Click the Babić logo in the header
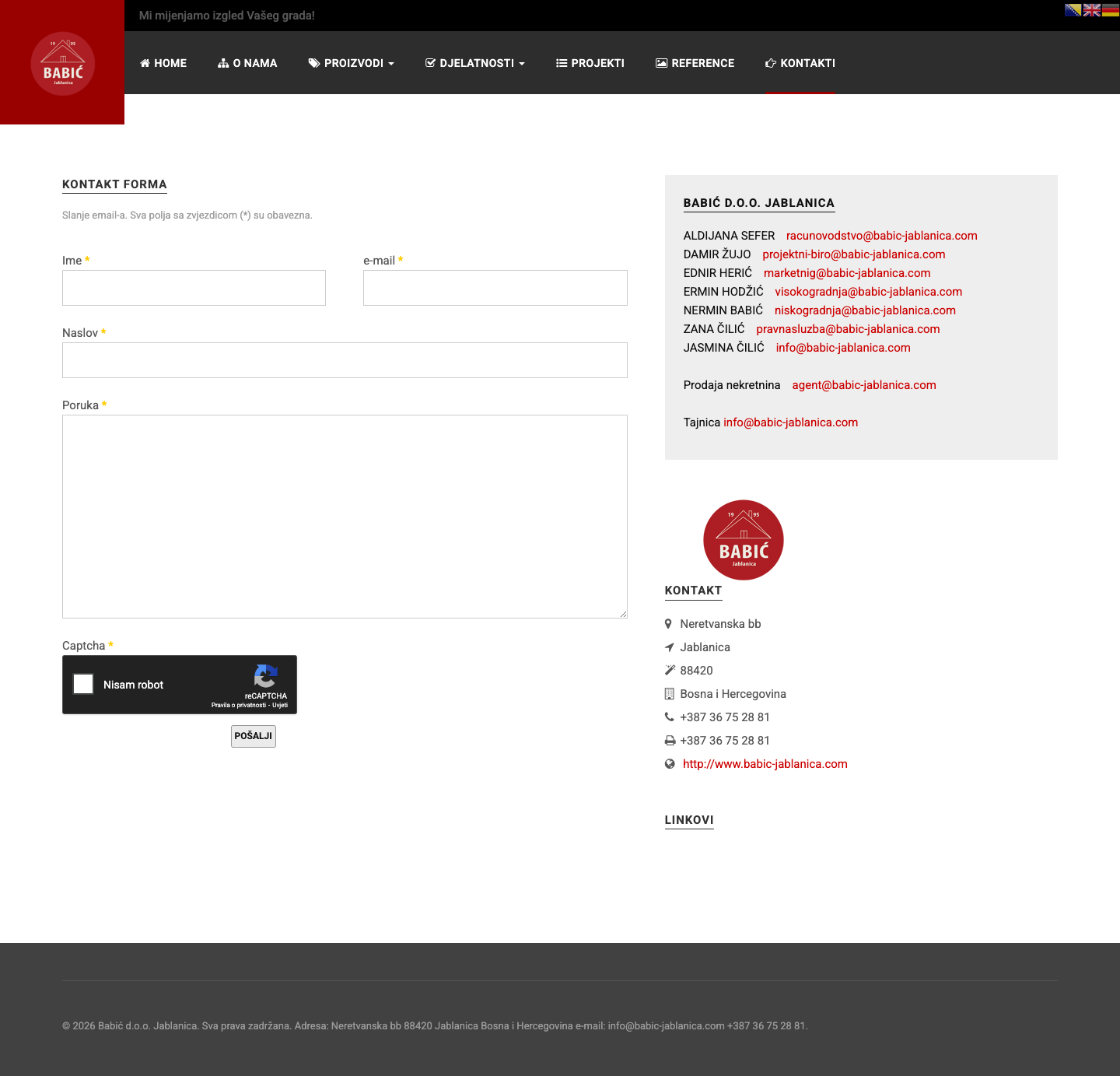This screenshot has height=1076, width=1120. coord(63,64)
